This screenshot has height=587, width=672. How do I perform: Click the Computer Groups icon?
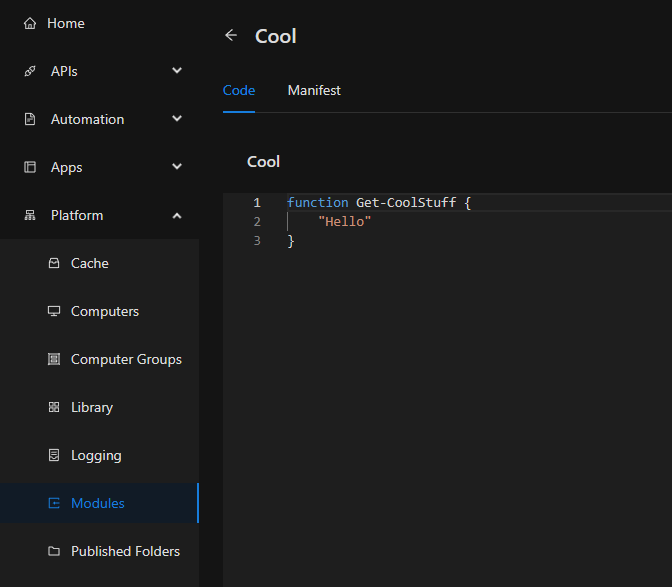54,359
